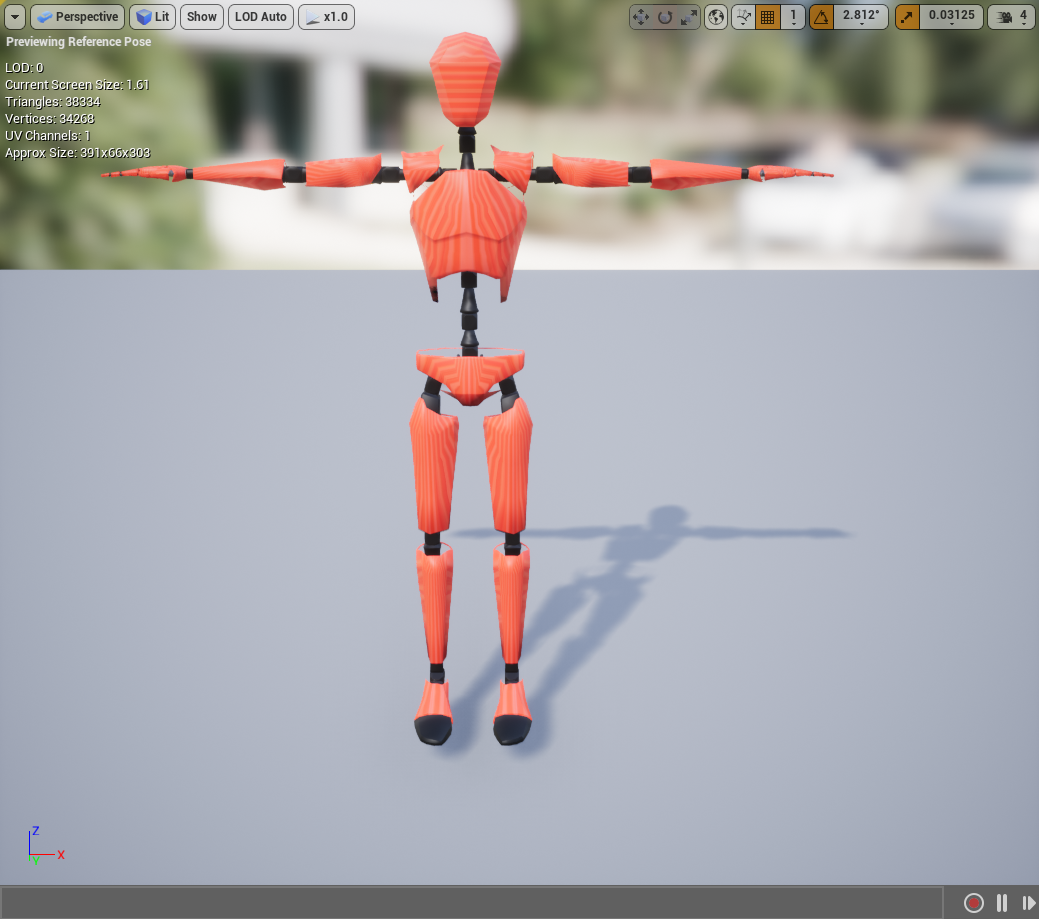Screen dimensions: 1039x919
Task: Click the step forward playback button
Action: 1028,902
